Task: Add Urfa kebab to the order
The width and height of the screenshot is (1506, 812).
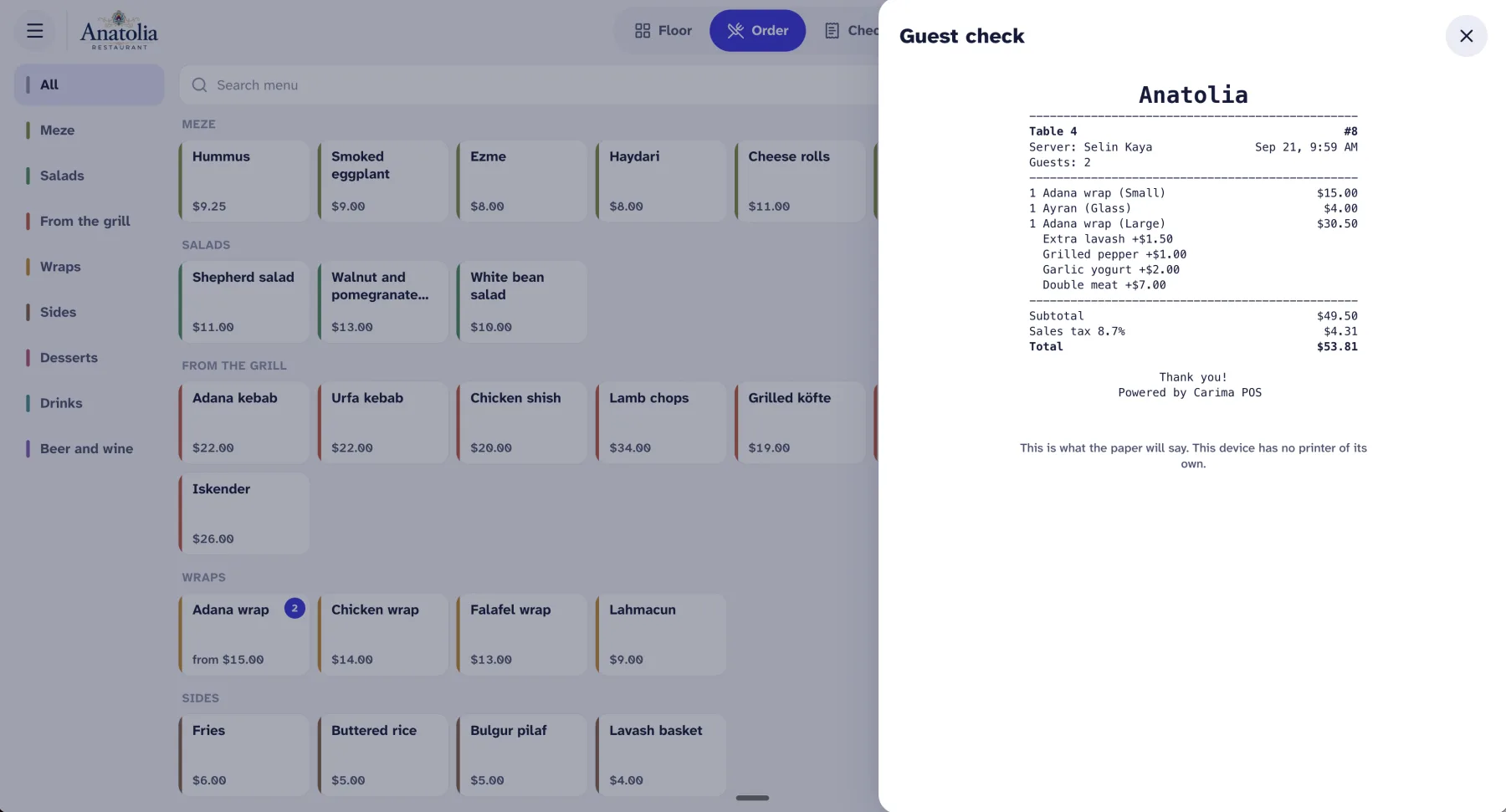Action: click(x=383, y=423)
